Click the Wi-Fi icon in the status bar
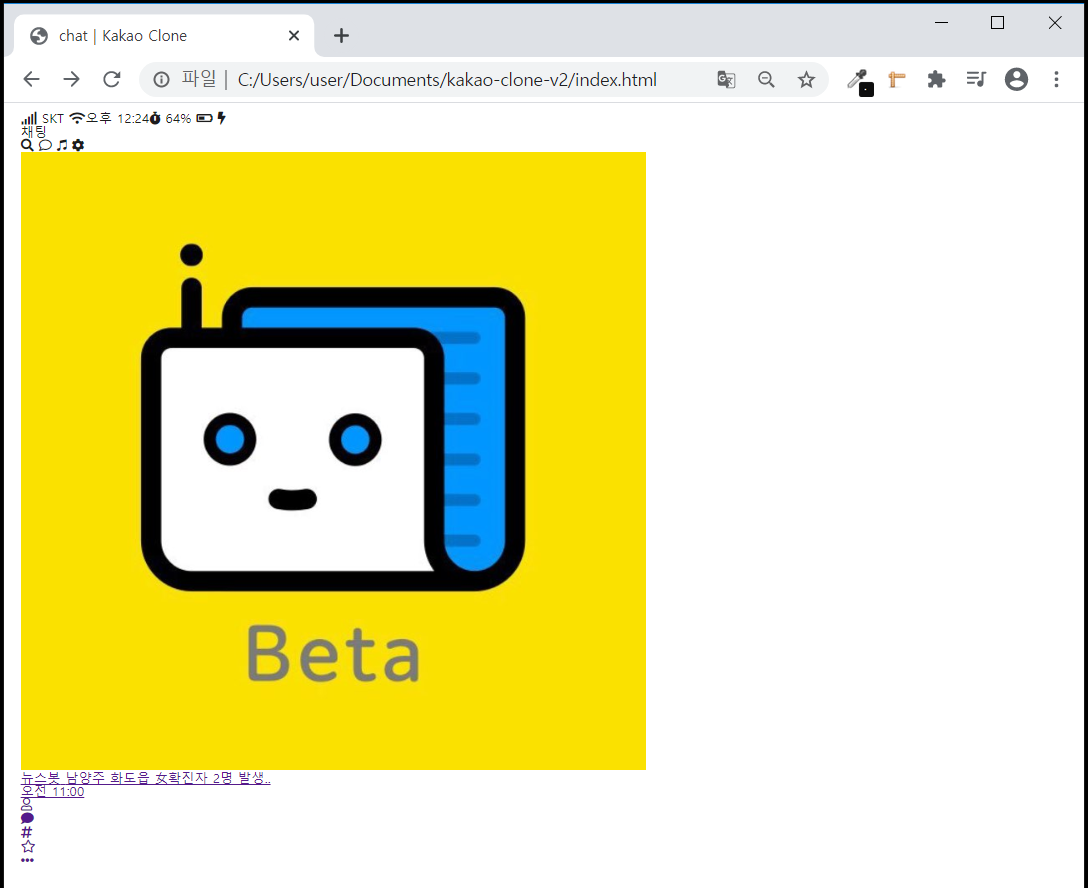1088x888 pixels. pyautogui.click(x=77, y=118)
